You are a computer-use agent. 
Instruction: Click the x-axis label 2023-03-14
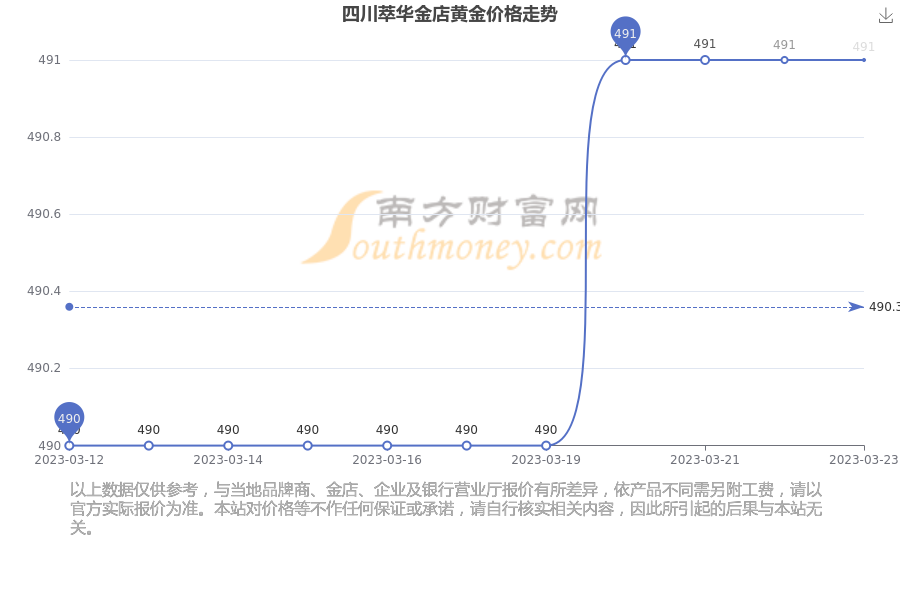pyautogui.click(x=228, y=460)
